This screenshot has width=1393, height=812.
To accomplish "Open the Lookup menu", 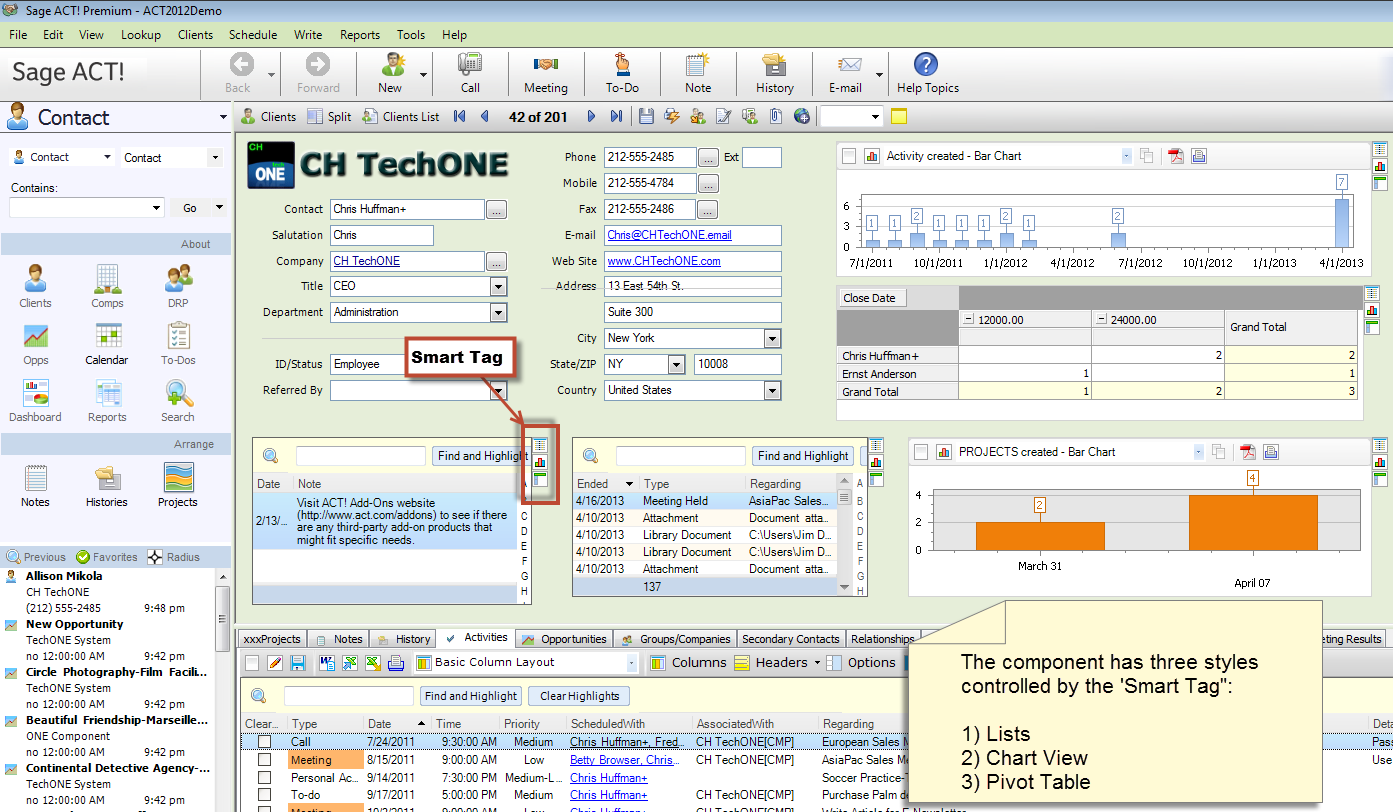I will [x=141, y=34].
